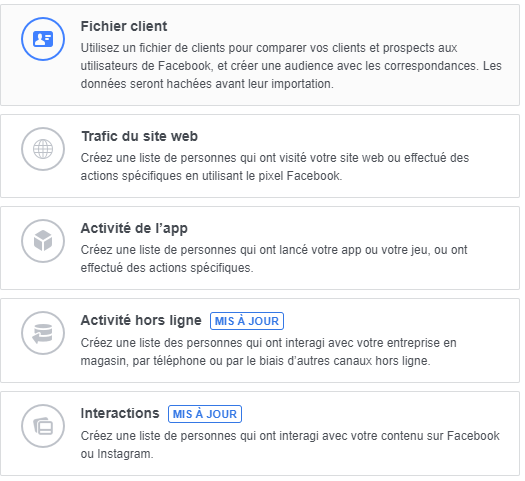Screen dimensions: 525x481
Task: Select the Fichier client description text
Action: pyautogui.click(x=291, y=66)
